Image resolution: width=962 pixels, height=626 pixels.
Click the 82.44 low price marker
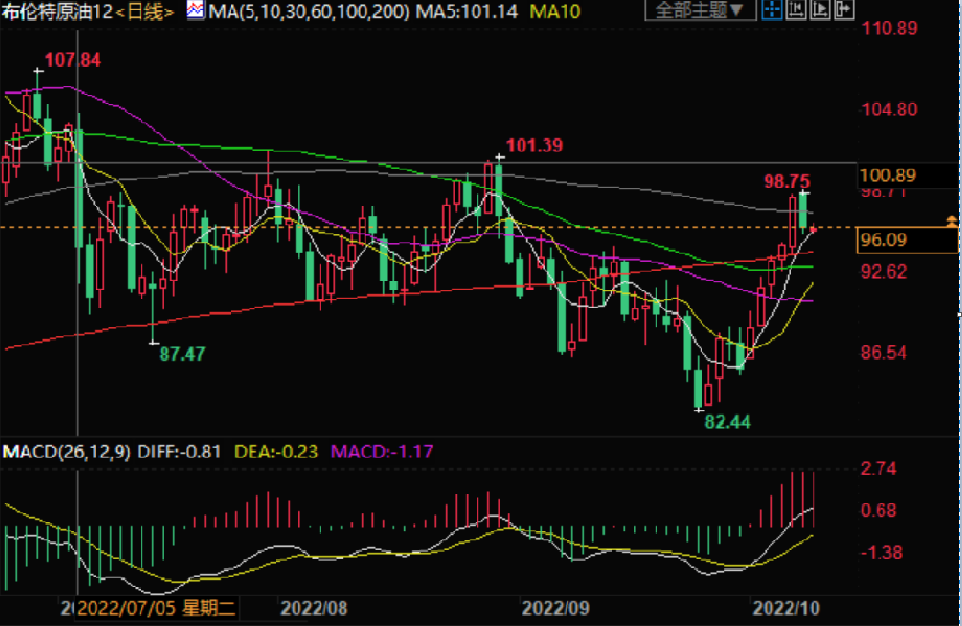tap(727, 422)
